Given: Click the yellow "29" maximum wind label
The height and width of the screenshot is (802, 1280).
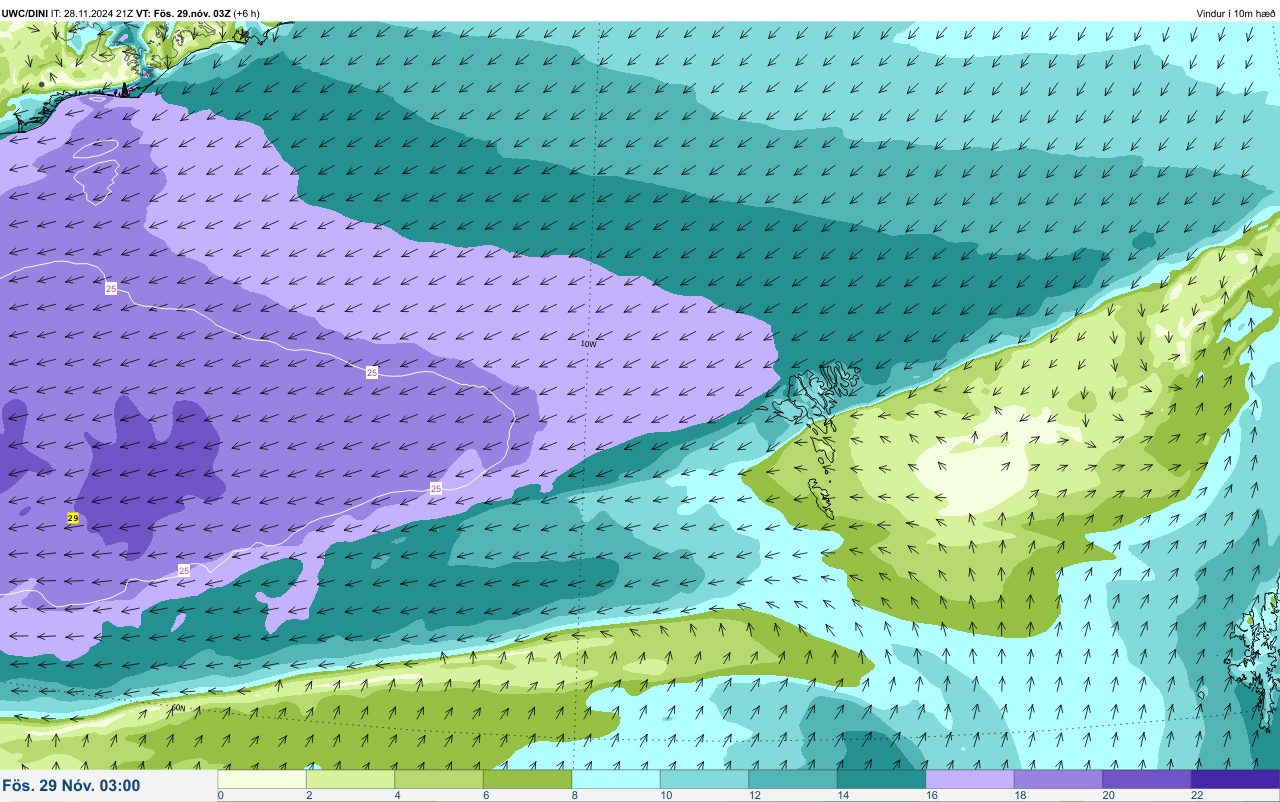Looking at the screenshot, I should click(73, 518).
